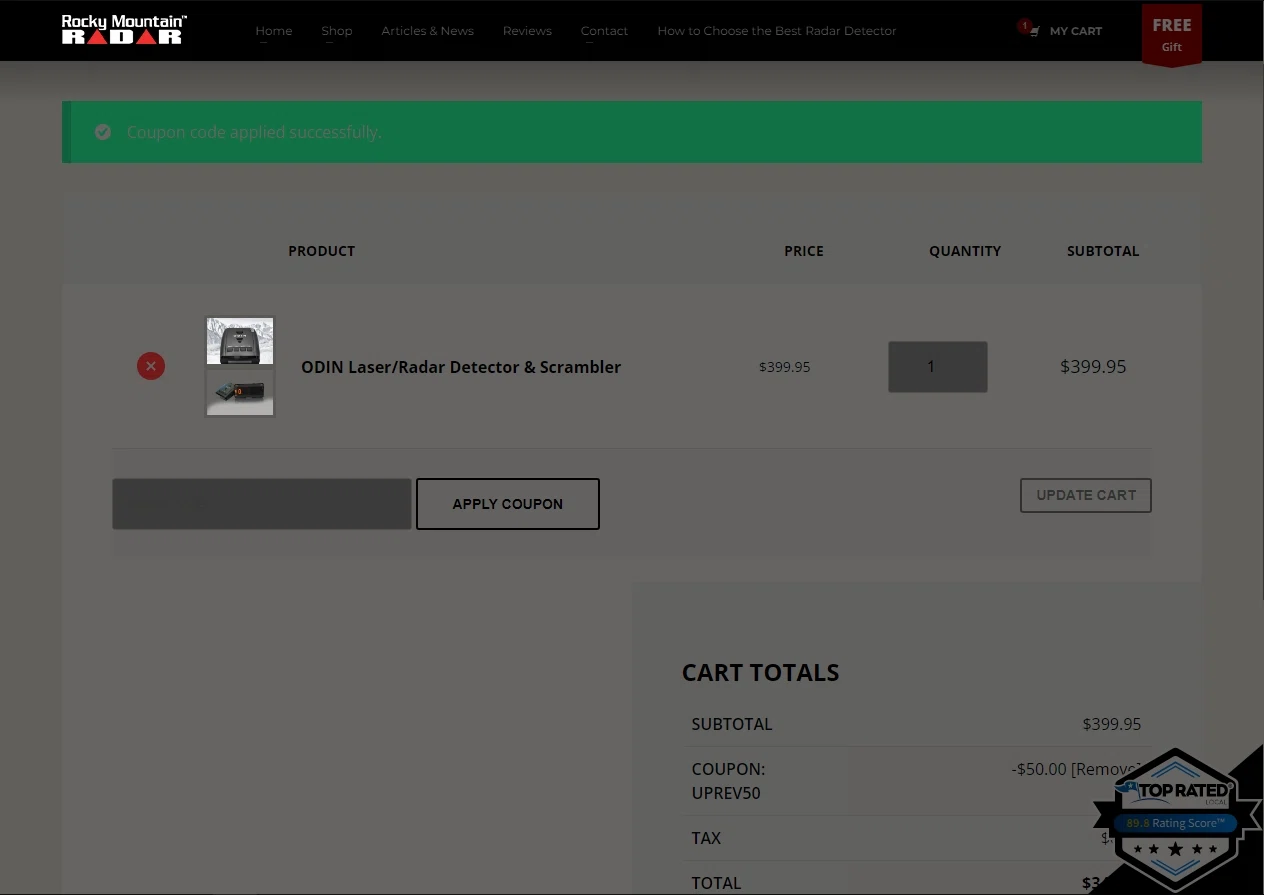
Task: Click the $399.95 unit price
Action: pyautogui.click(x=785, y=367)
